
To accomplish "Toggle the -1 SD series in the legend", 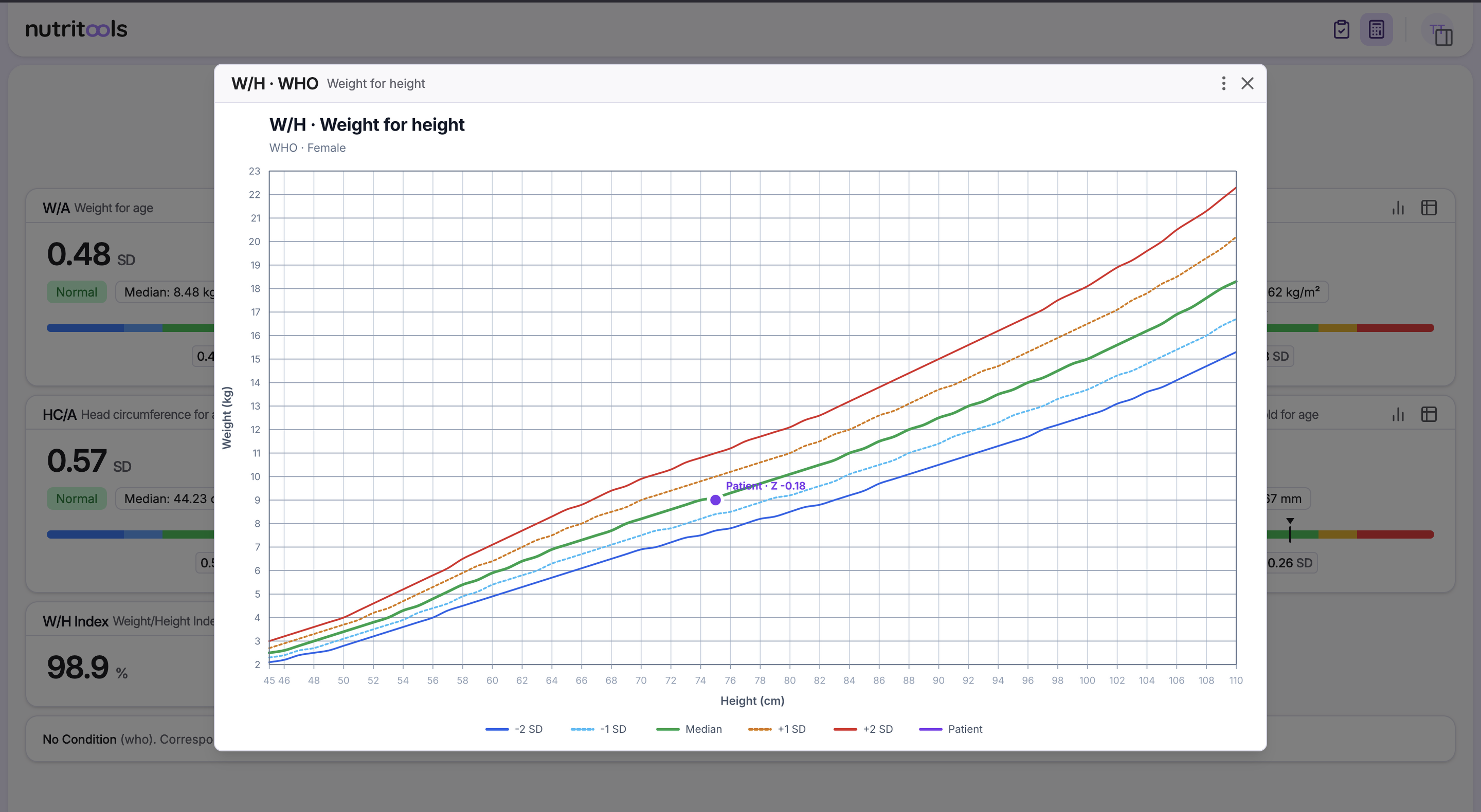I will point(599,729).
